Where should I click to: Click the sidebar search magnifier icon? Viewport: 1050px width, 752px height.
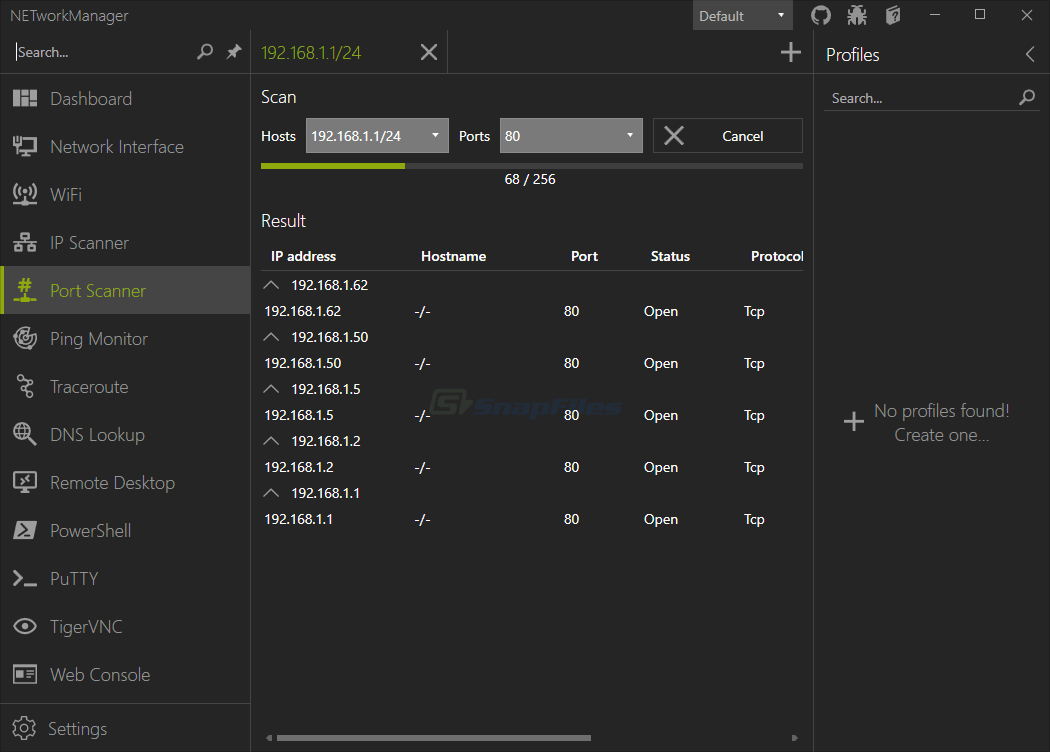click(x=205, y=52)
